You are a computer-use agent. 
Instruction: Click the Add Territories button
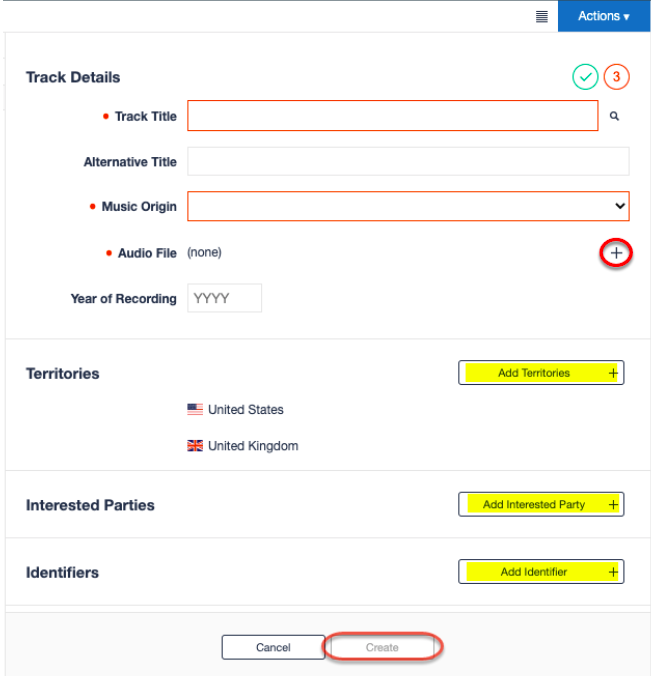point(541,372)
